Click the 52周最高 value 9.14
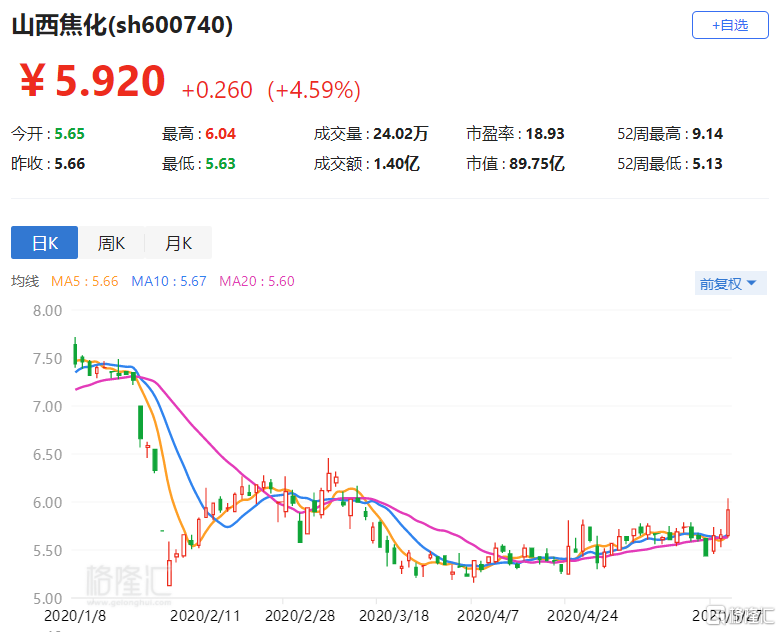Screen dimensions: 781x632 click(x=707, y=133)
